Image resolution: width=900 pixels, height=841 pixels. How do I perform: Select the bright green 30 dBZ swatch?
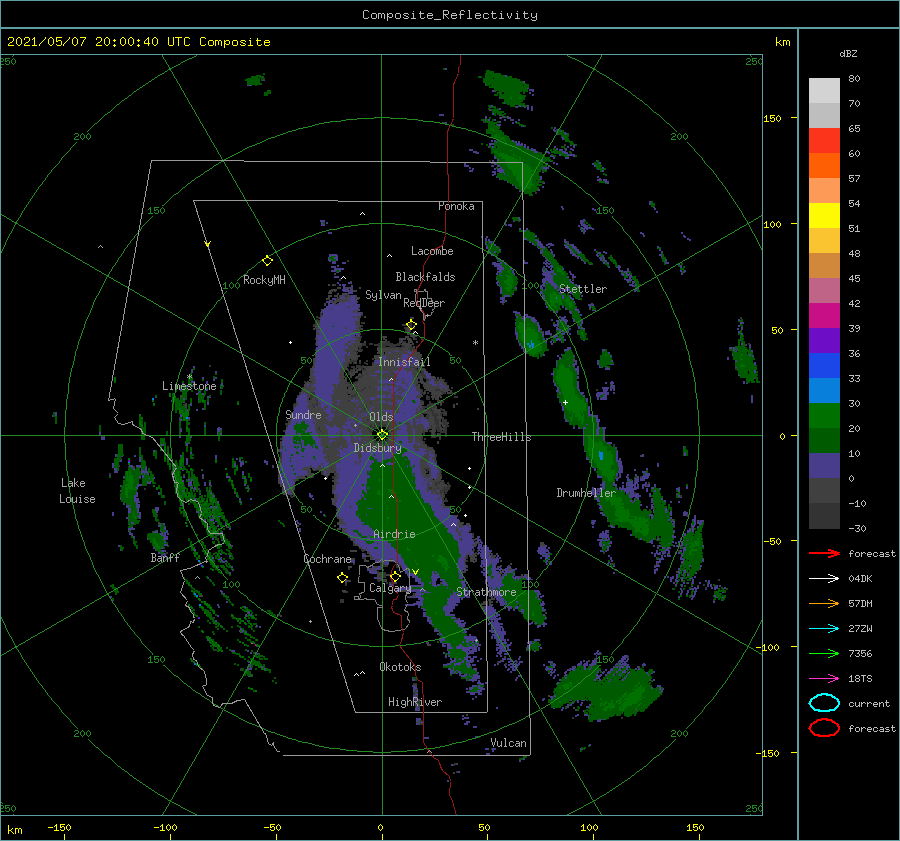coord(824,416)
